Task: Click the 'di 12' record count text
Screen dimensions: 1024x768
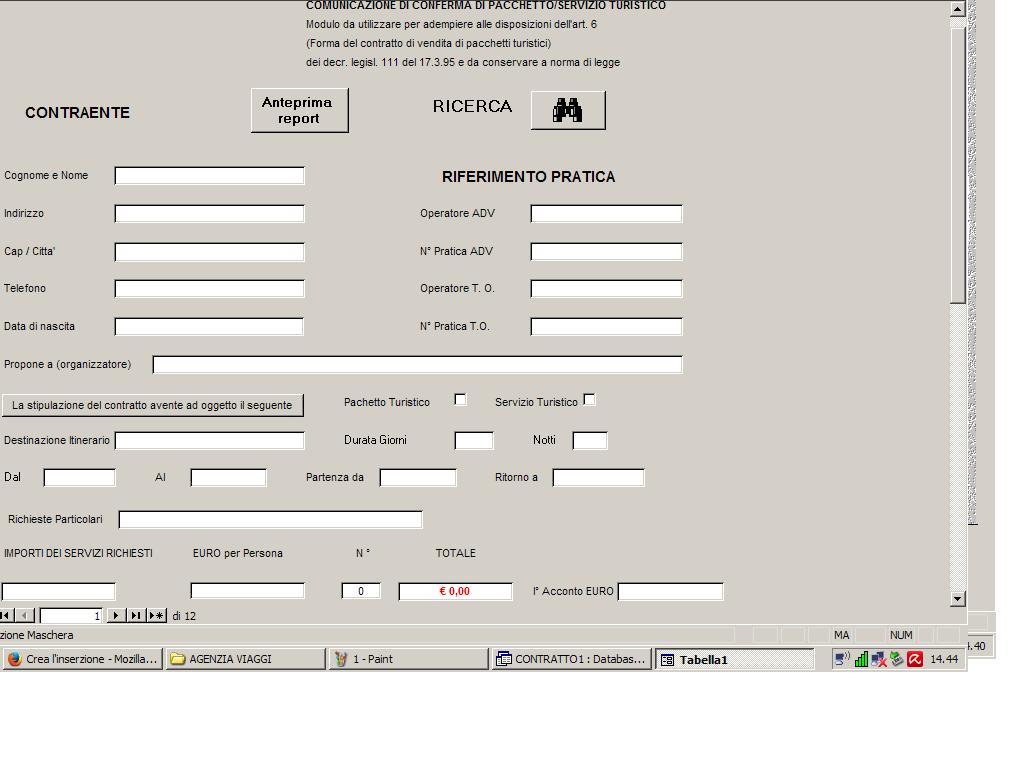Action: click(x=184, y=616)
